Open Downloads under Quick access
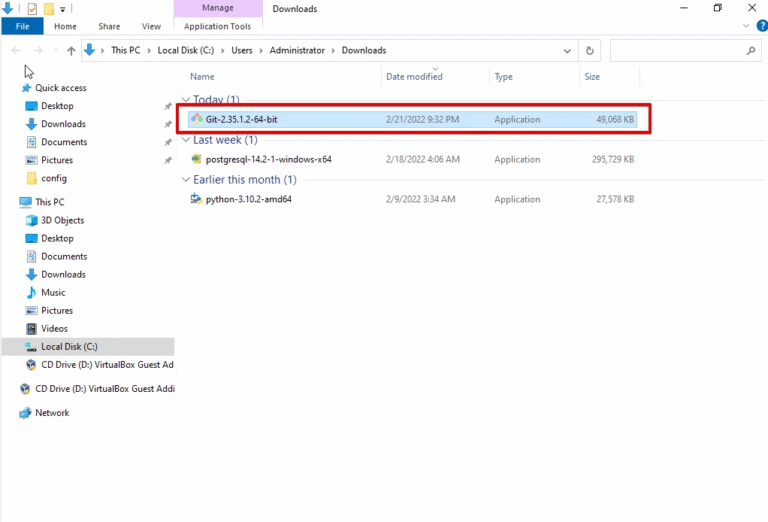Screen dimensions: 768x522 [63, 124]
